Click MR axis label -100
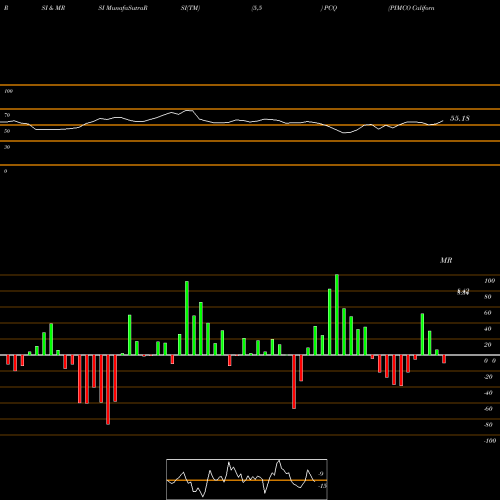Screen dimensions: 500x500 (490, 441)
